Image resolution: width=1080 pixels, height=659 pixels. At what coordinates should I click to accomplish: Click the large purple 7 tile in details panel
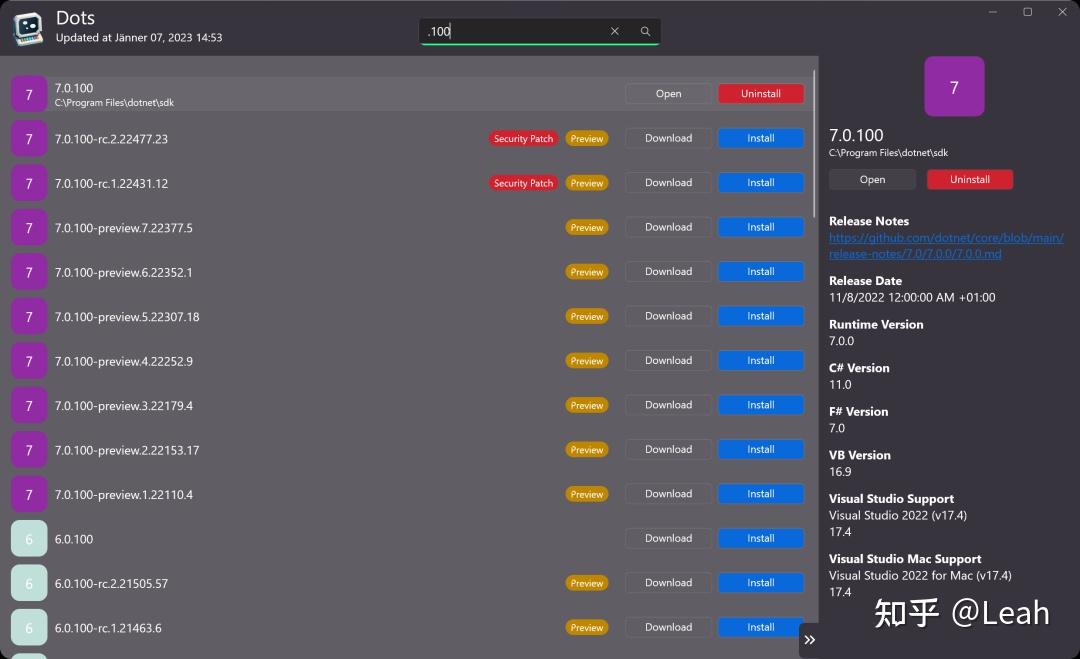click(x=953, y=86)
